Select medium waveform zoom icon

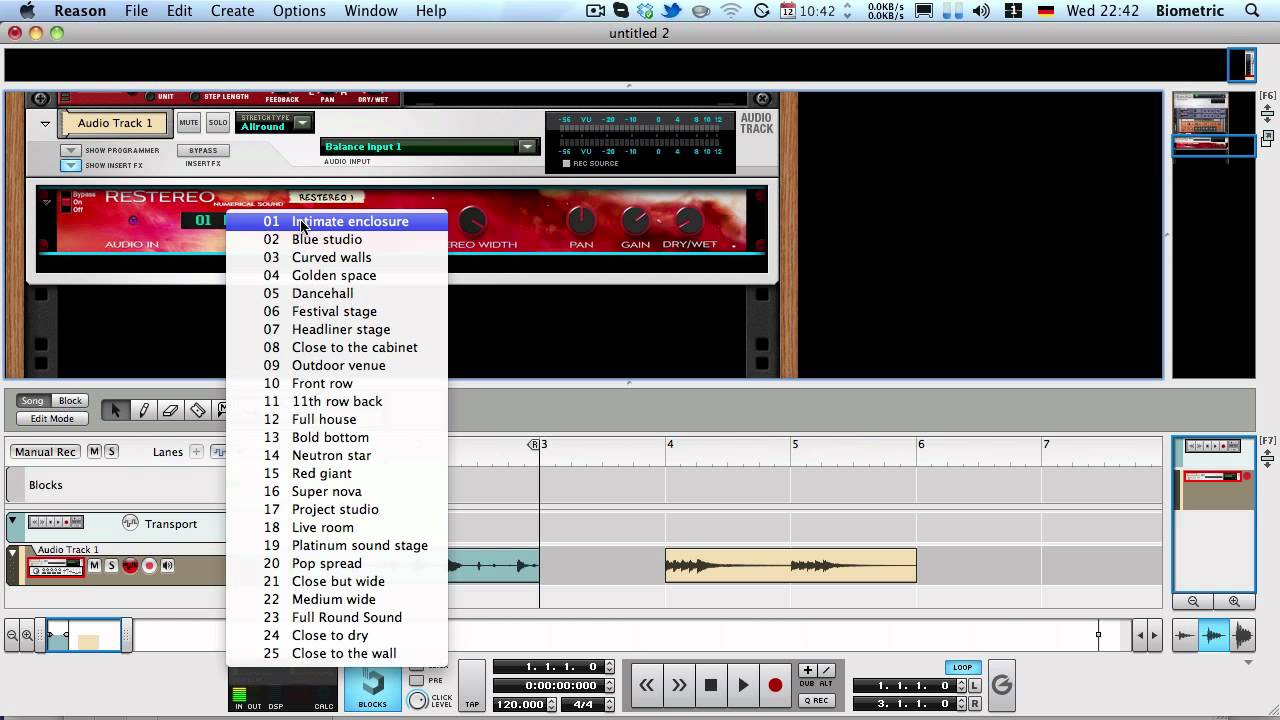point(1213,635)
